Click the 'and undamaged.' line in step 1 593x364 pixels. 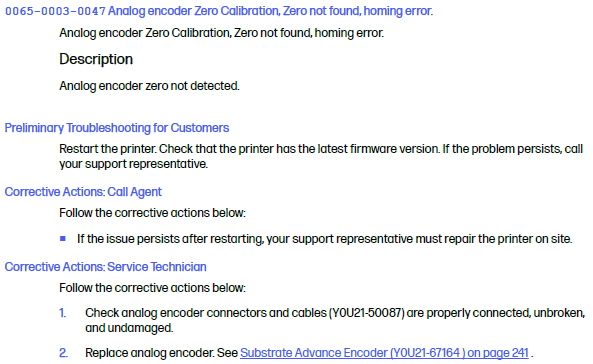(129, 328)
